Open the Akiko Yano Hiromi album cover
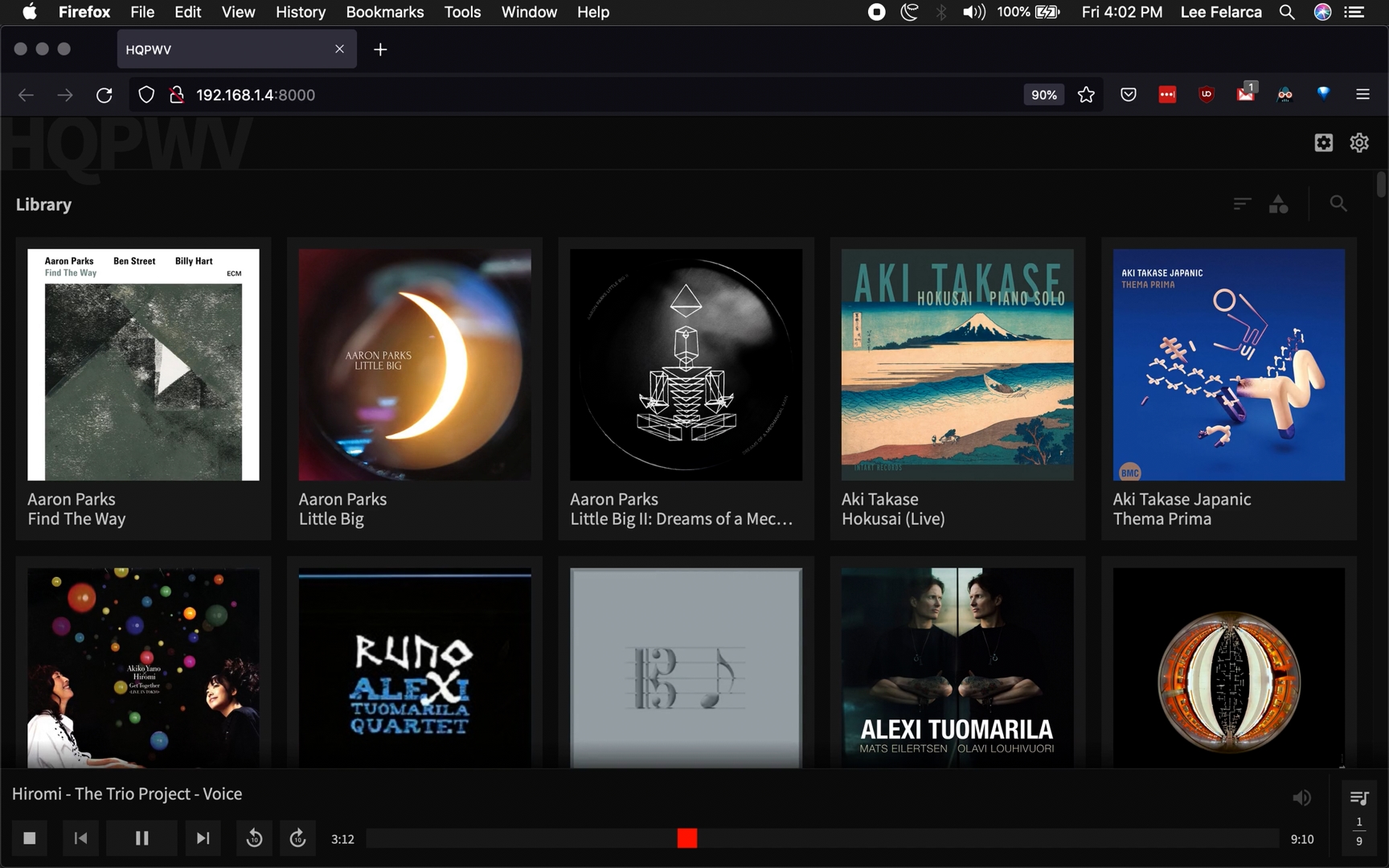Image resolution: width=1389 pixels, height=868 pixels. click(x=143, y=668)
